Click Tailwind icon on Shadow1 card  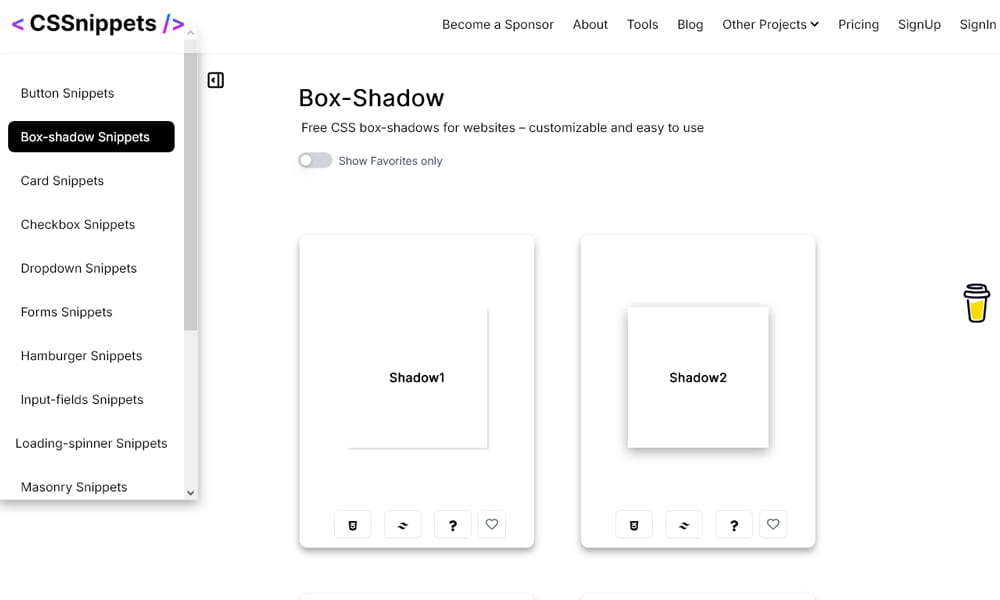403,524
